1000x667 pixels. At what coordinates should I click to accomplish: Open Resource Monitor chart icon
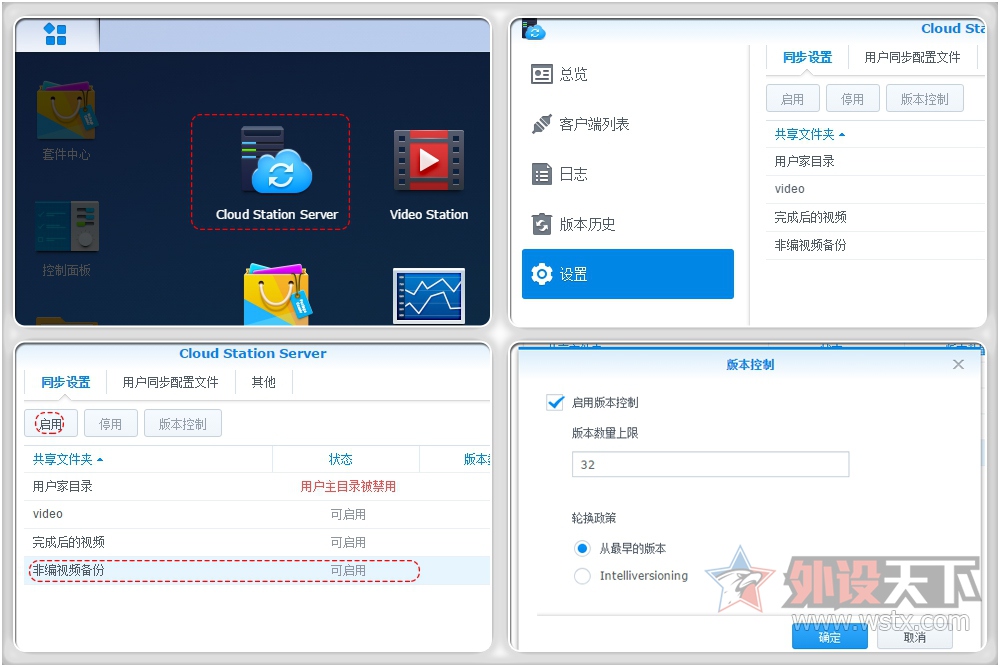(429, 296)
